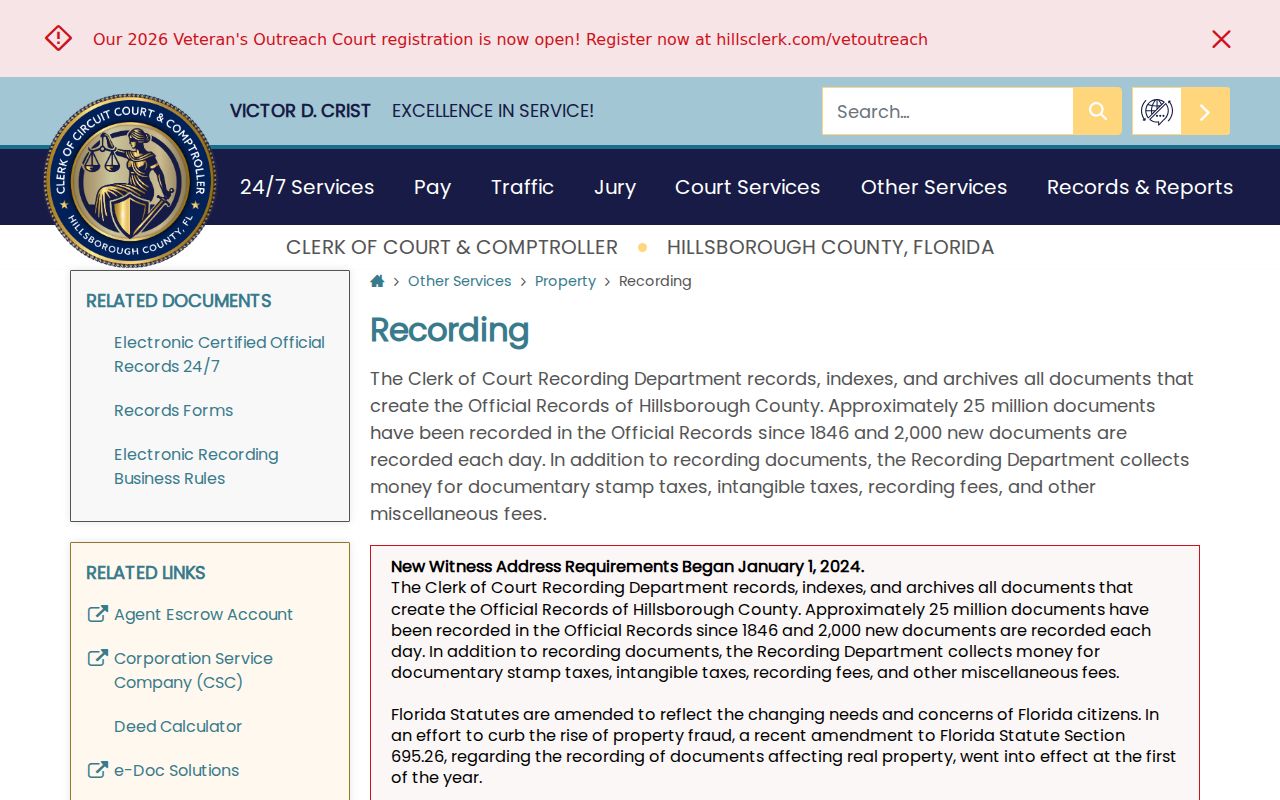Expand the Other Services navigation menu

934,187
